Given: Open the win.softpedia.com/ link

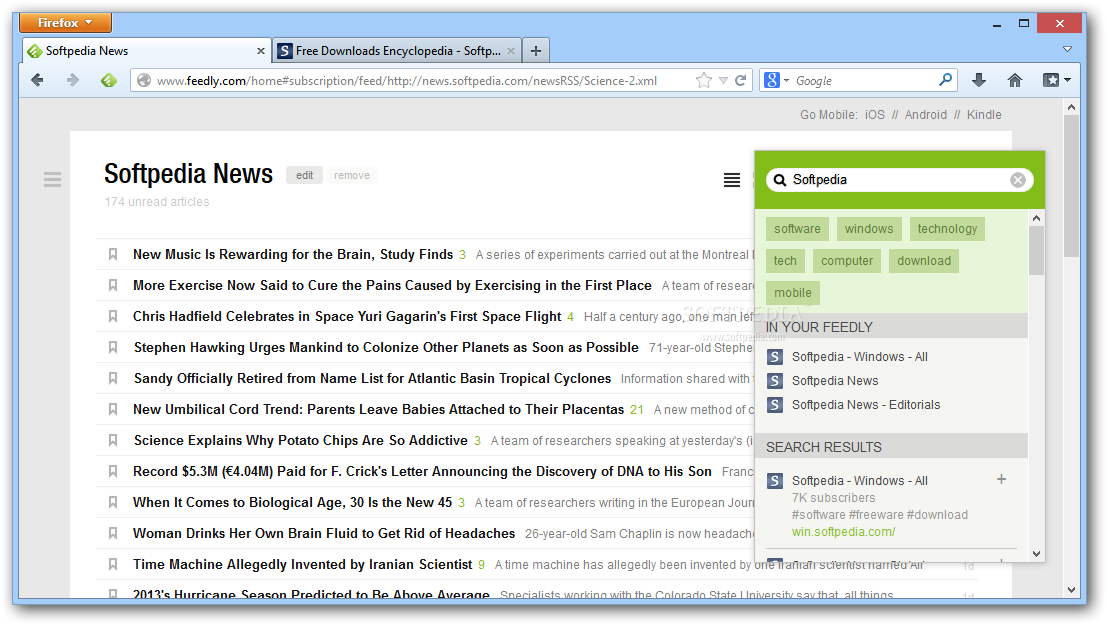Looking at the screenshot, I should tap(843, 532).
